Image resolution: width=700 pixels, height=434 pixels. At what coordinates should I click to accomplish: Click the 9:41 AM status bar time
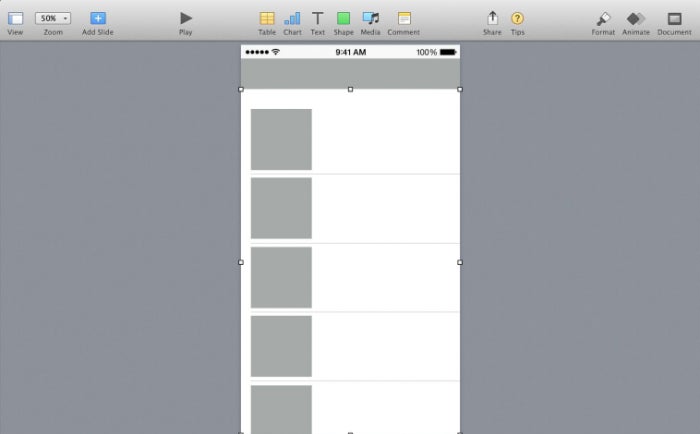click(x=351, y=52)
